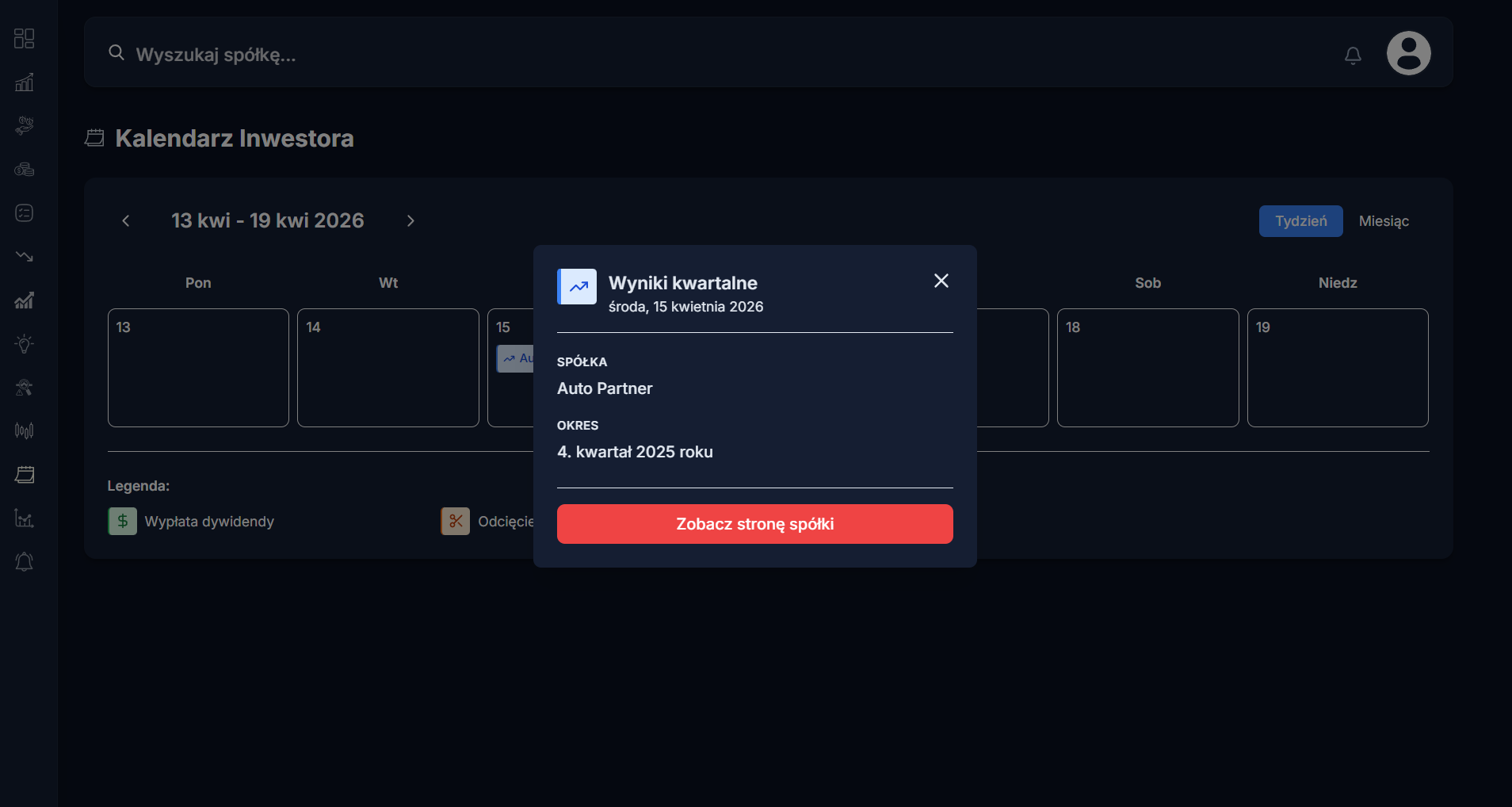This screenshot has height=807, width=1512.
Task: Open the alerts bell at sidebar bottom
Action: [25, 562]
